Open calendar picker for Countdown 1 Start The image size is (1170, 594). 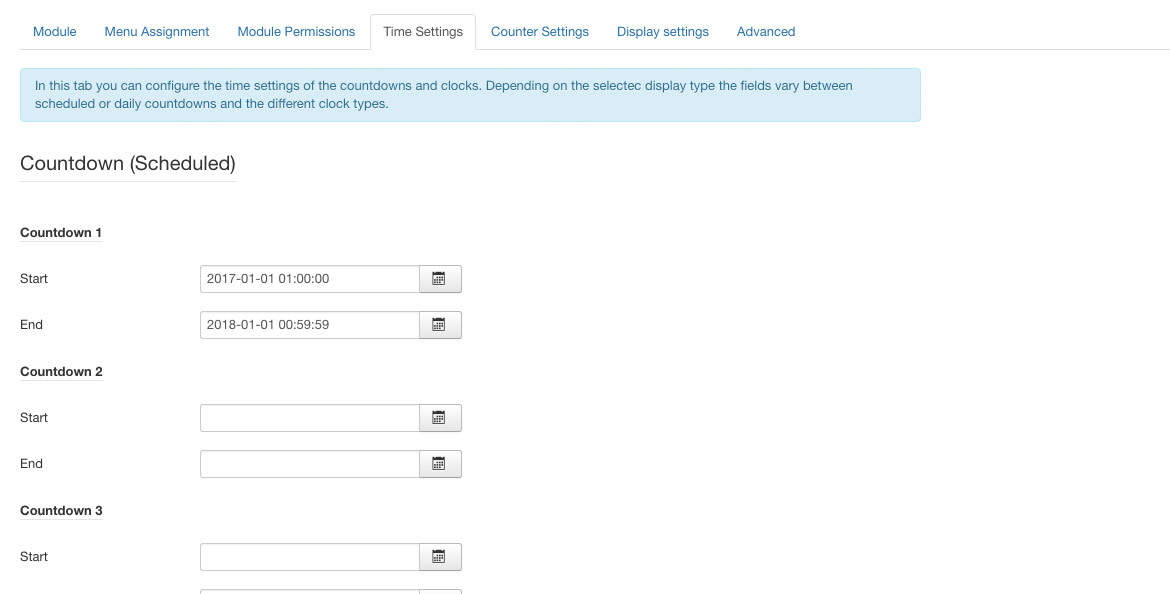pyautogui.click(x=440, y=279)
